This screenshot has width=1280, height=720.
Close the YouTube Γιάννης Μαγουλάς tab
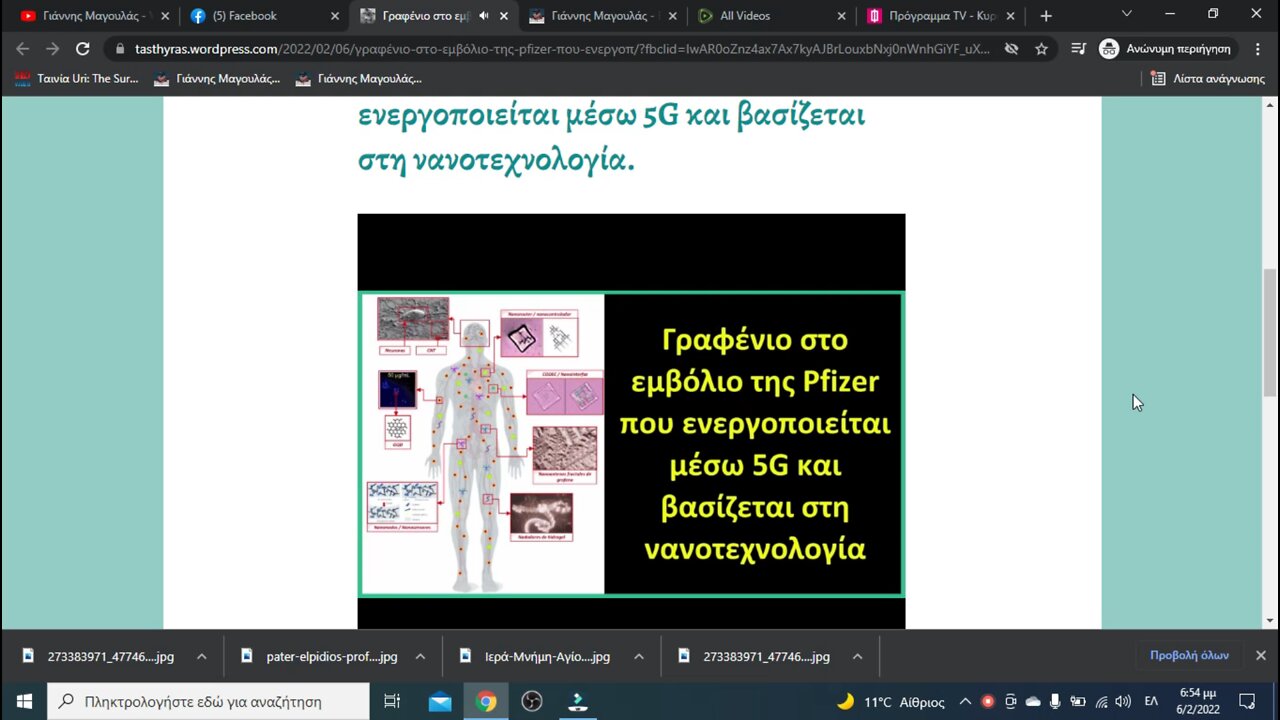click(165, 16)
